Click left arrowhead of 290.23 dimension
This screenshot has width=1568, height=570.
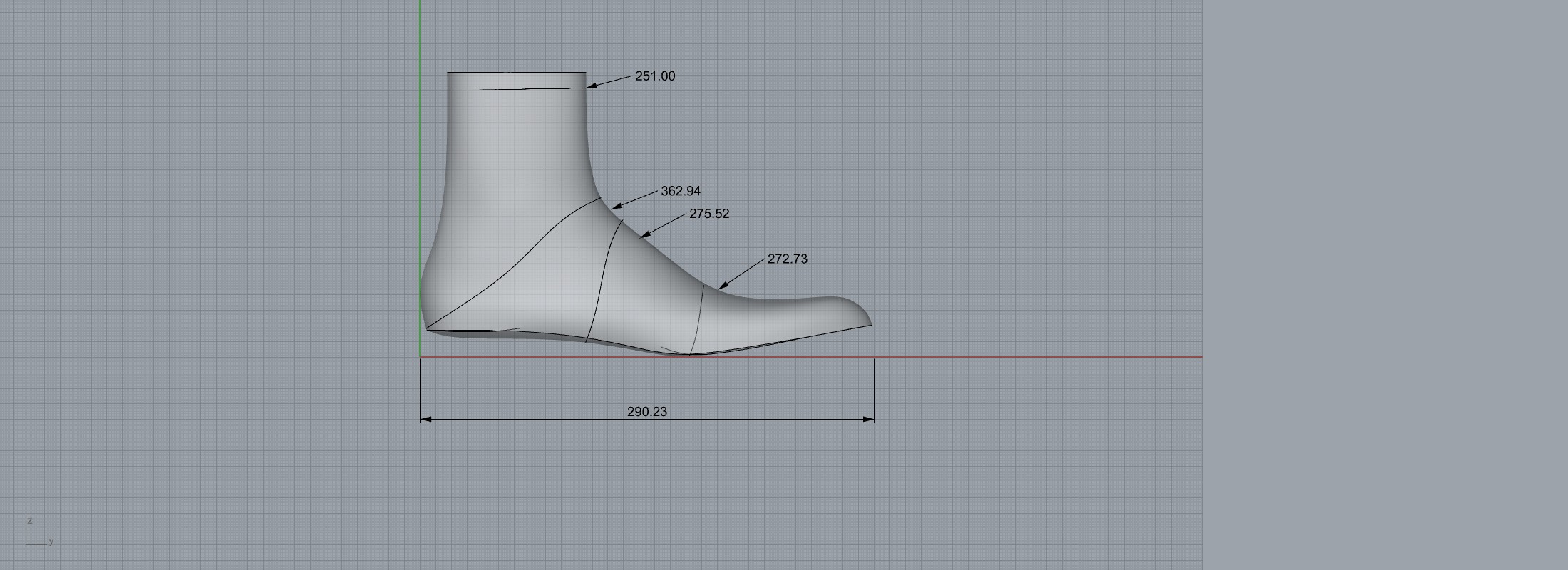[x=425, y=419]
